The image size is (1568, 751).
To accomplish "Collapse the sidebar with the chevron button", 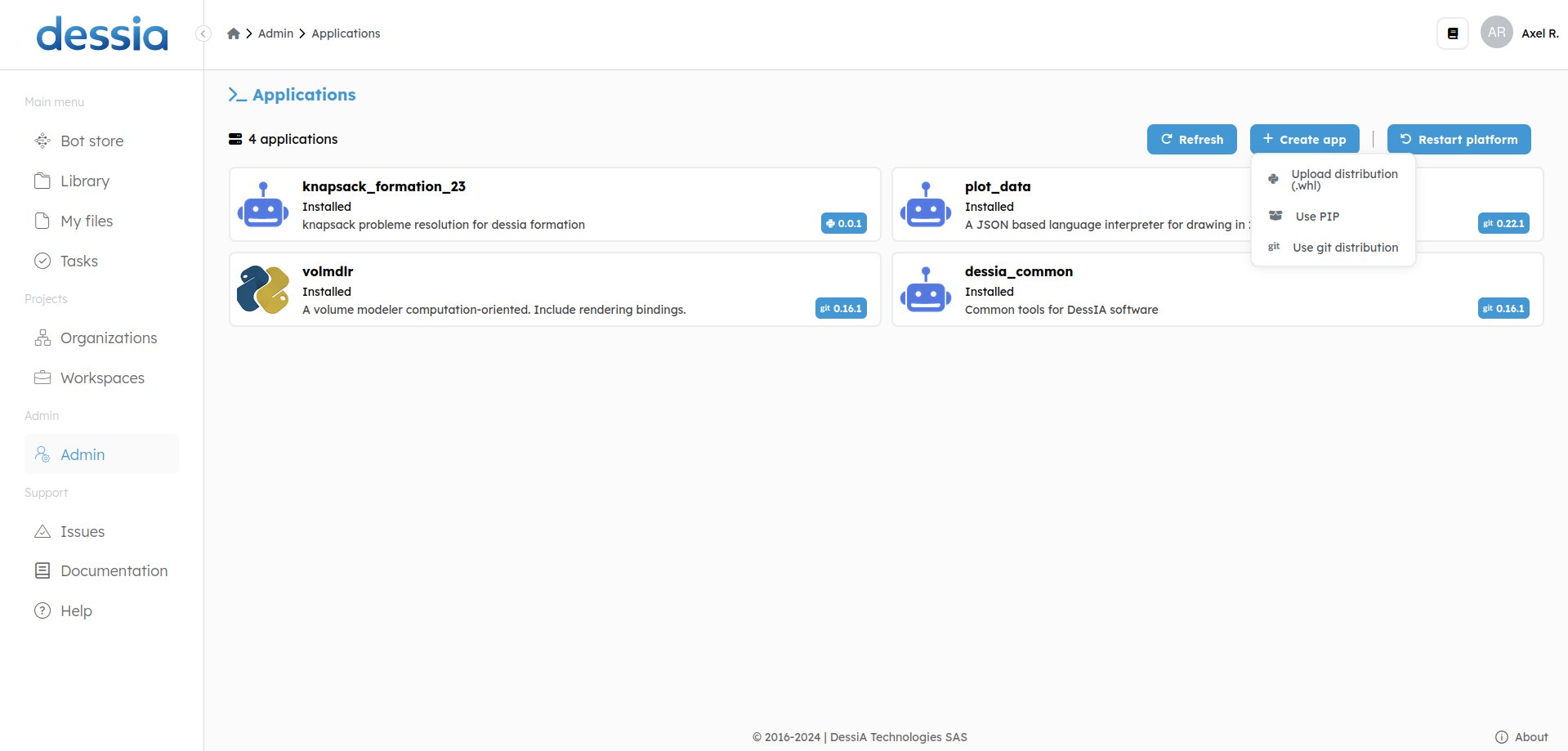I will (203, 34).
